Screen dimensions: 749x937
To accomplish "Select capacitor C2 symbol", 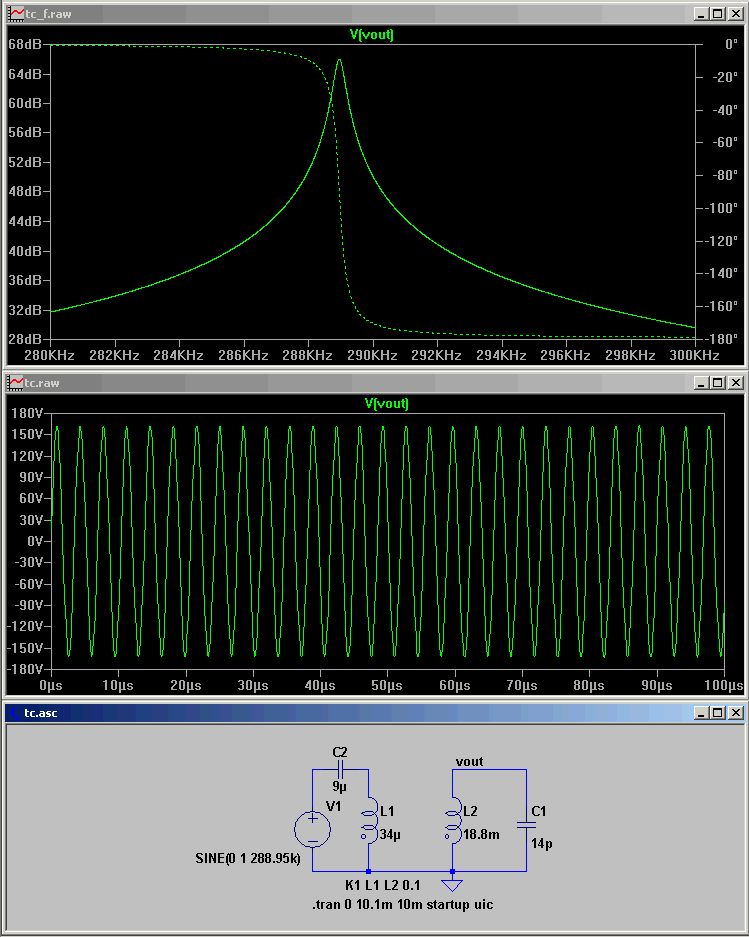I will coord(340,769).
